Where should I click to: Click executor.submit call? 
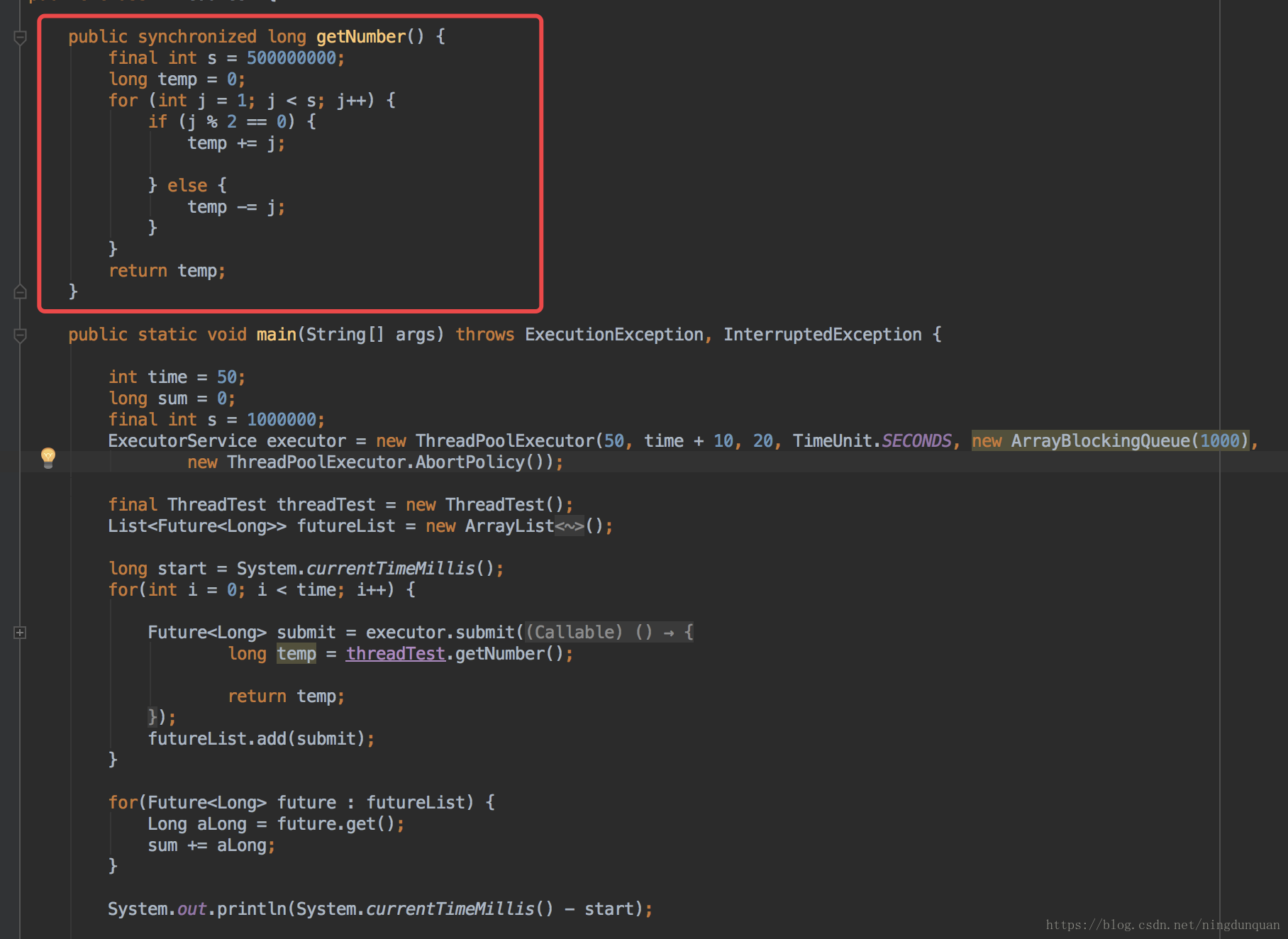tap(440, 633)
